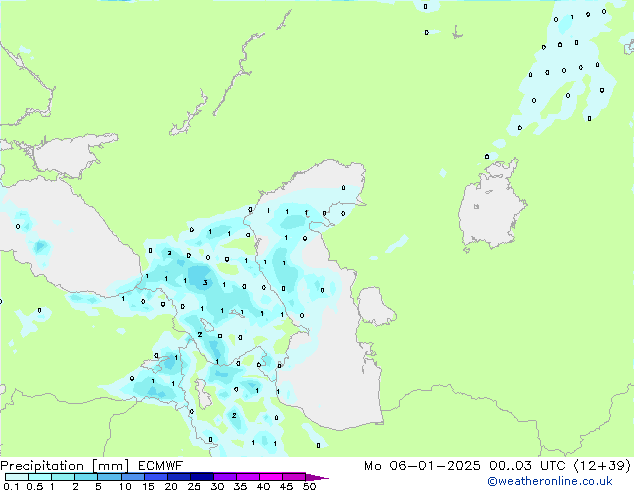The height and width of the screenshot is (490, 634).
Task: Click the 45–50 mm legend color cell
Action: click(x=294, y=477)
